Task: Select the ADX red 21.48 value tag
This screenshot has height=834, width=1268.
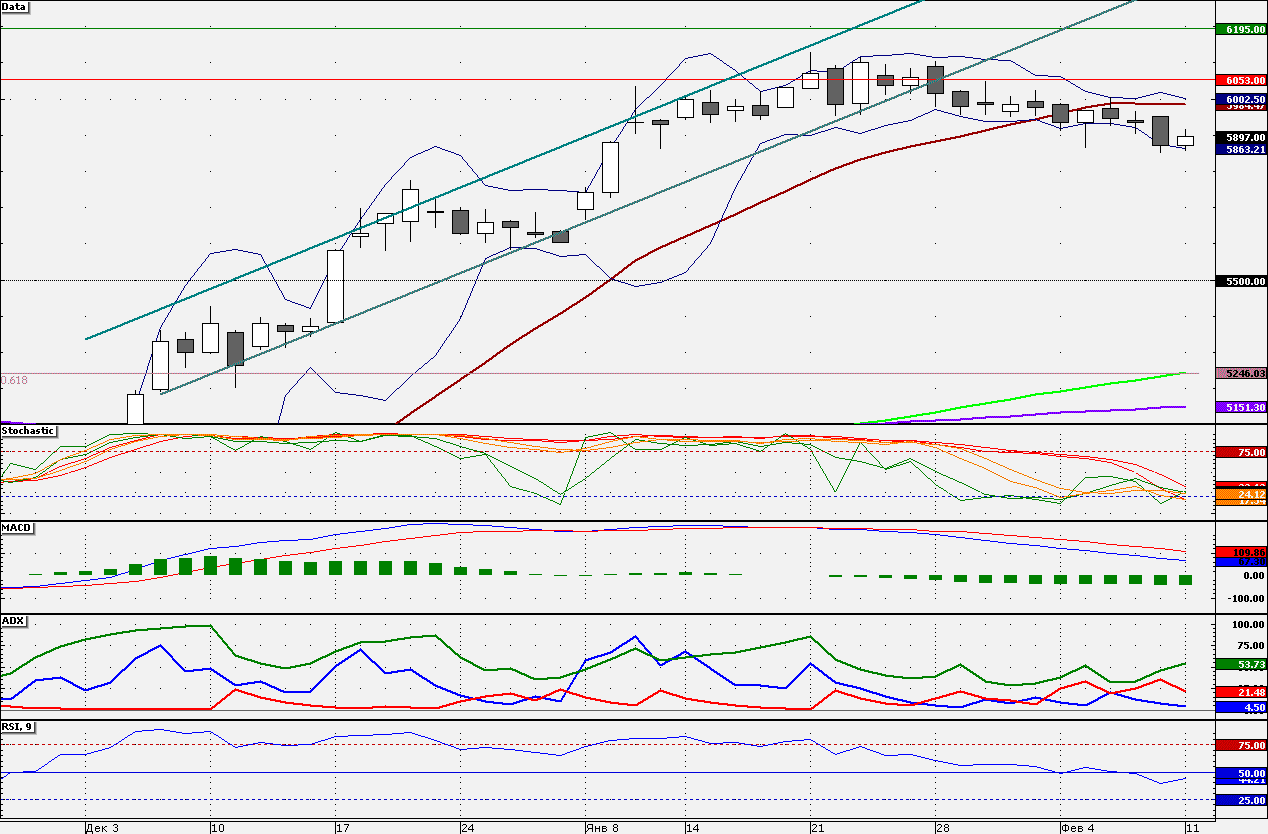Action: point(1240,692)
